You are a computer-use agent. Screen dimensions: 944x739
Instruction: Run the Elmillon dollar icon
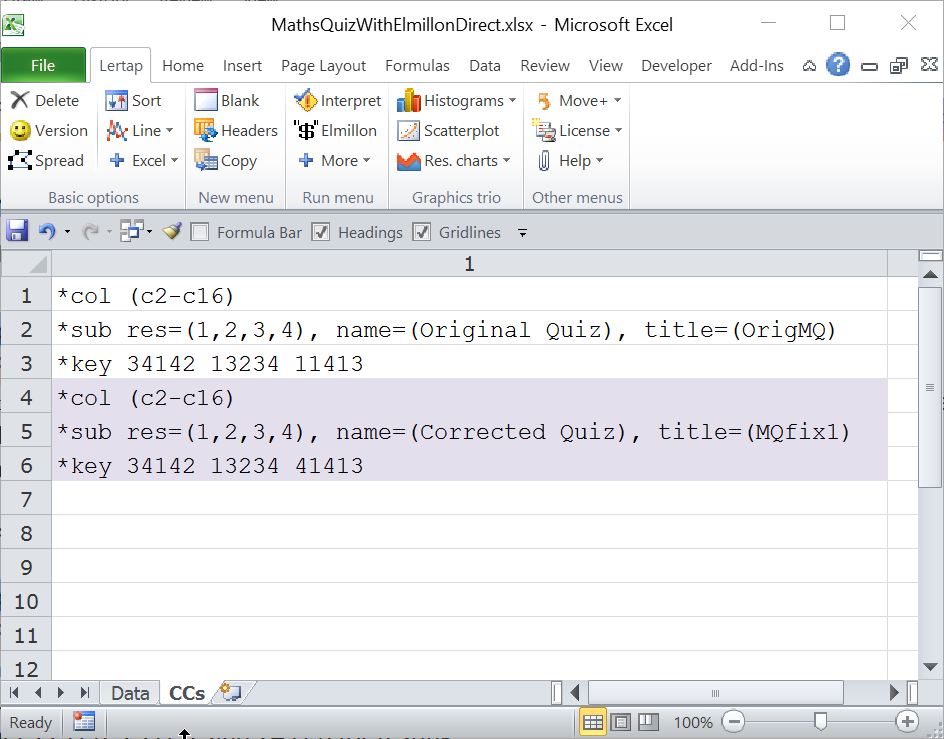point(305,131)
